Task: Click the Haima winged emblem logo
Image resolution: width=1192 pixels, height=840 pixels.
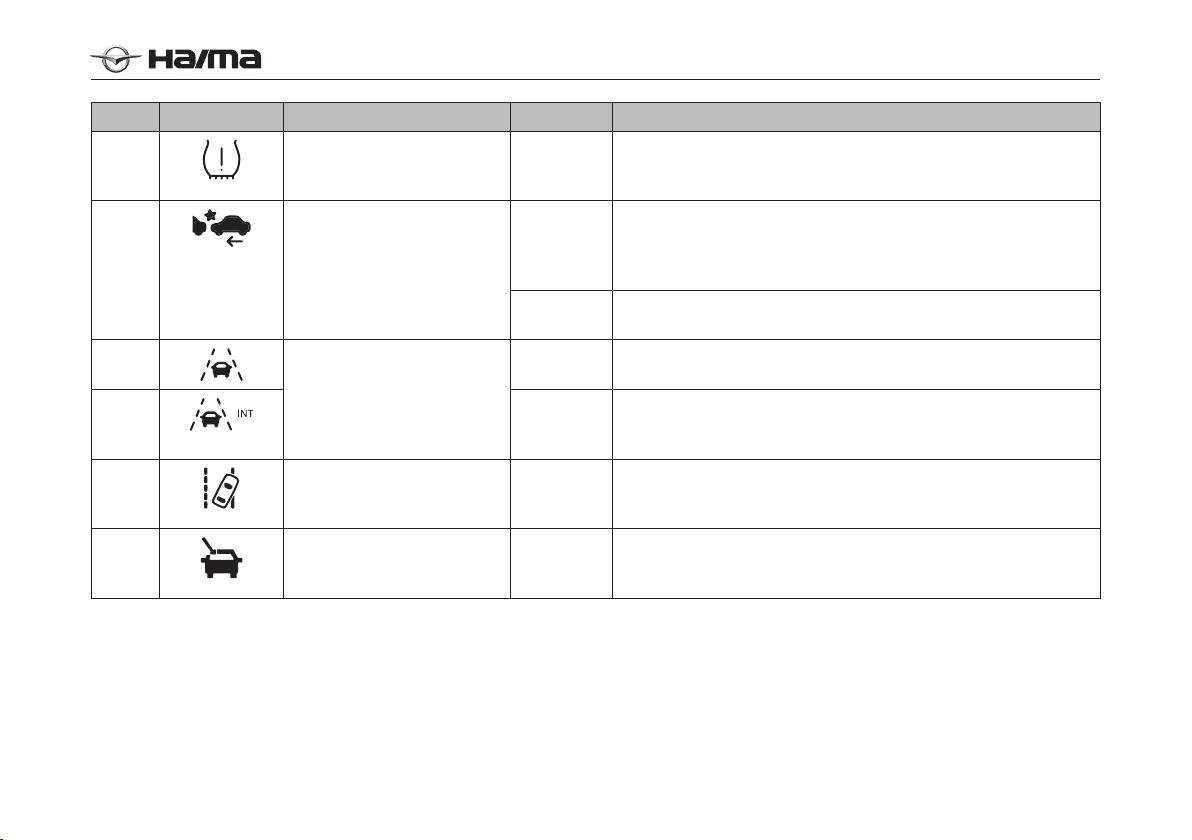Action: pyautogui.click(x=116, y=59)
